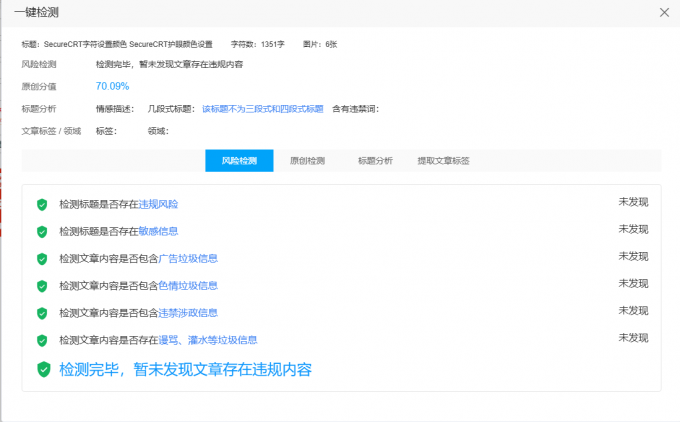Click the 未发现 result for 违禁涉政信息
The image size is (680, 422).
pos(633,311)
